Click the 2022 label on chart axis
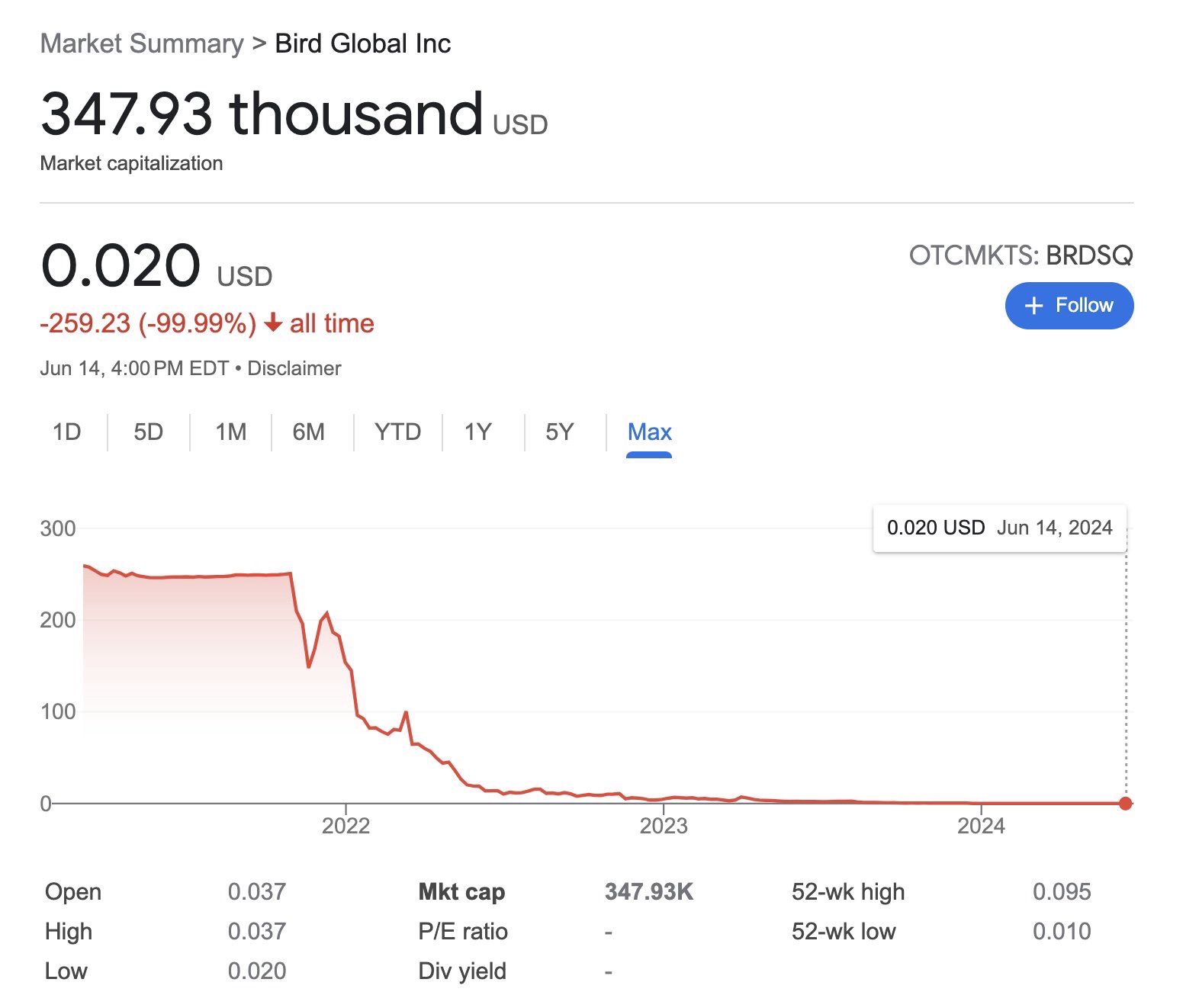 [x=346, y=826]
